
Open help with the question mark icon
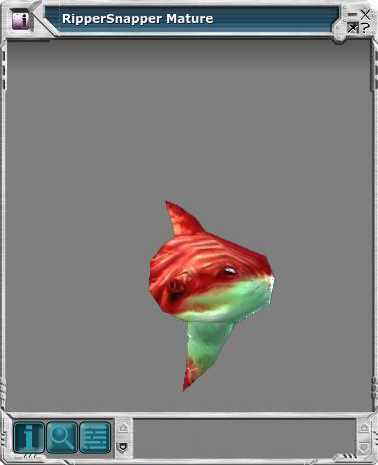(x=365, y=28)
